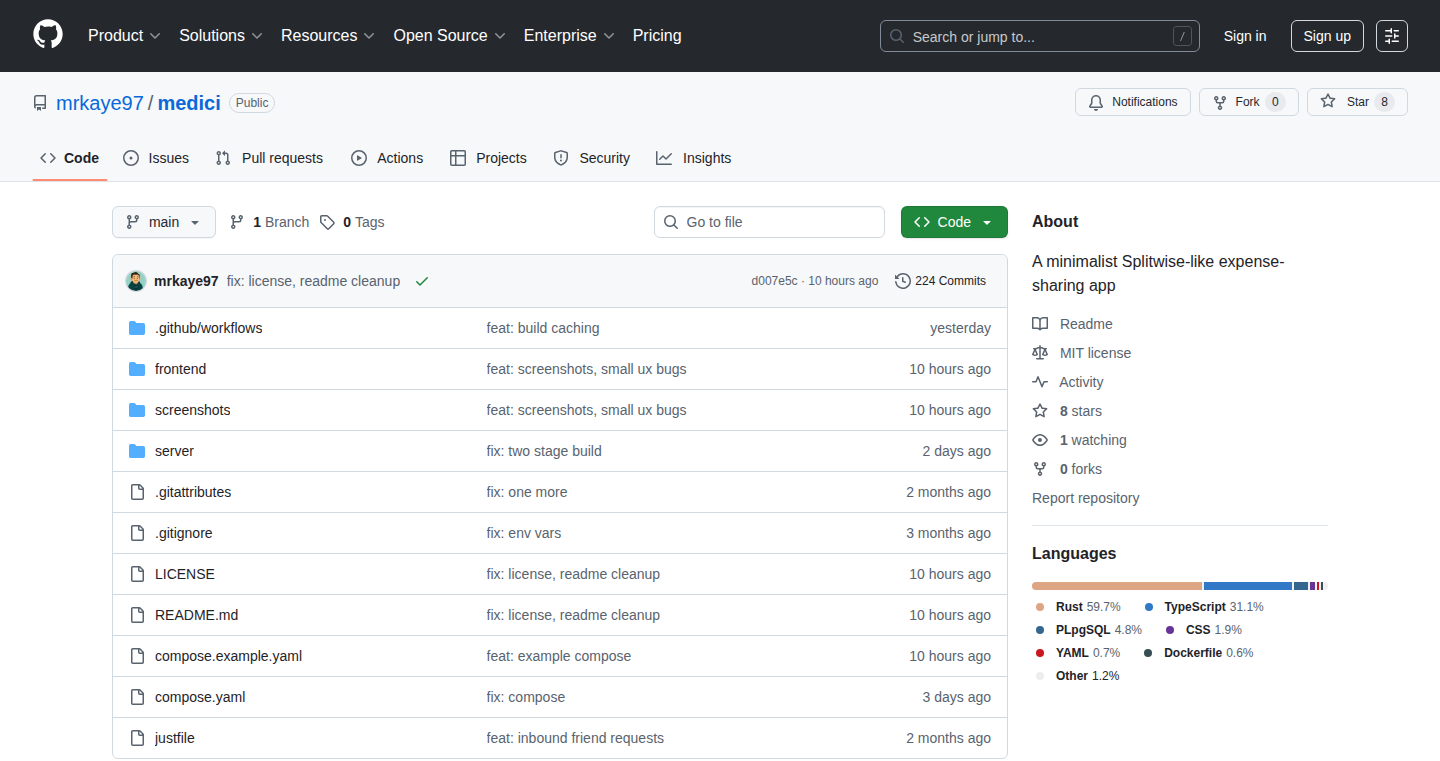Click the PLpgSQL 4.8% language entry
1440x761 pixels.
[x=1088, y=630]
